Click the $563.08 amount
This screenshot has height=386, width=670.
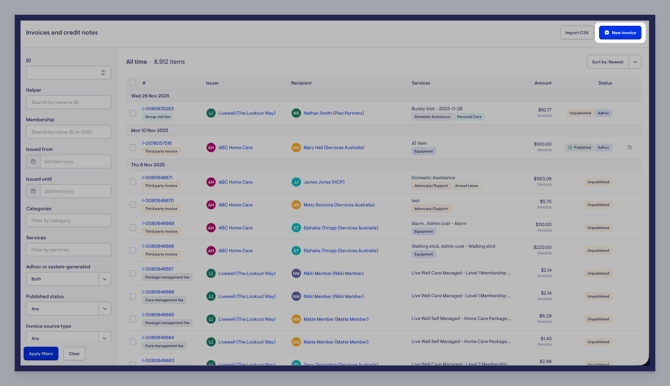(x=542, y=179)
